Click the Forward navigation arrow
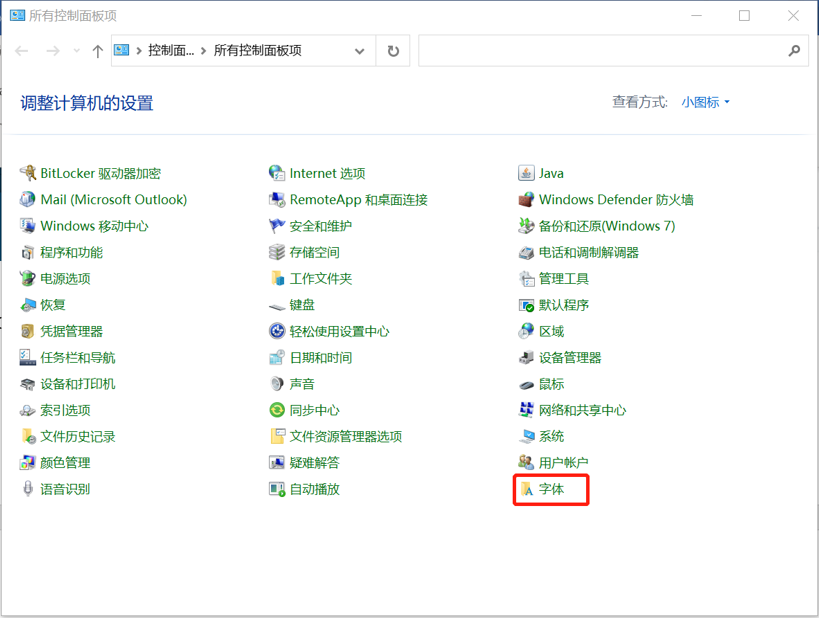Image resolution: width=819 pixels, height=618 pixels. [53, 51]
